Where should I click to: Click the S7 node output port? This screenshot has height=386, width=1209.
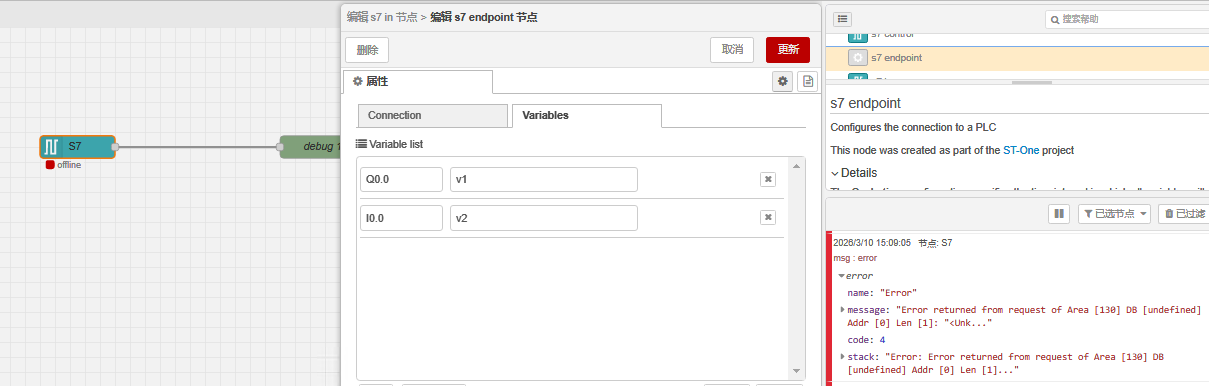[x=115, y=147]
